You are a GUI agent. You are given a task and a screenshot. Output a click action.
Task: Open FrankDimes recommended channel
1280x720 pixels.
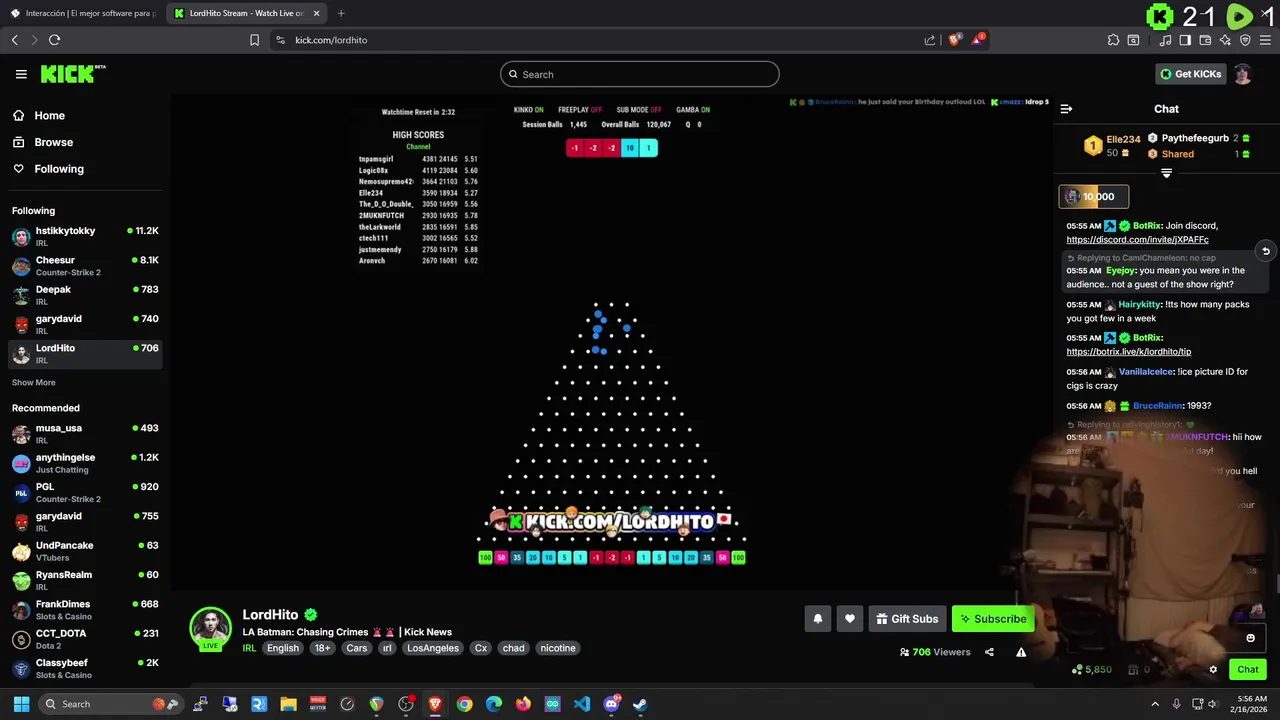coord(85,609)
